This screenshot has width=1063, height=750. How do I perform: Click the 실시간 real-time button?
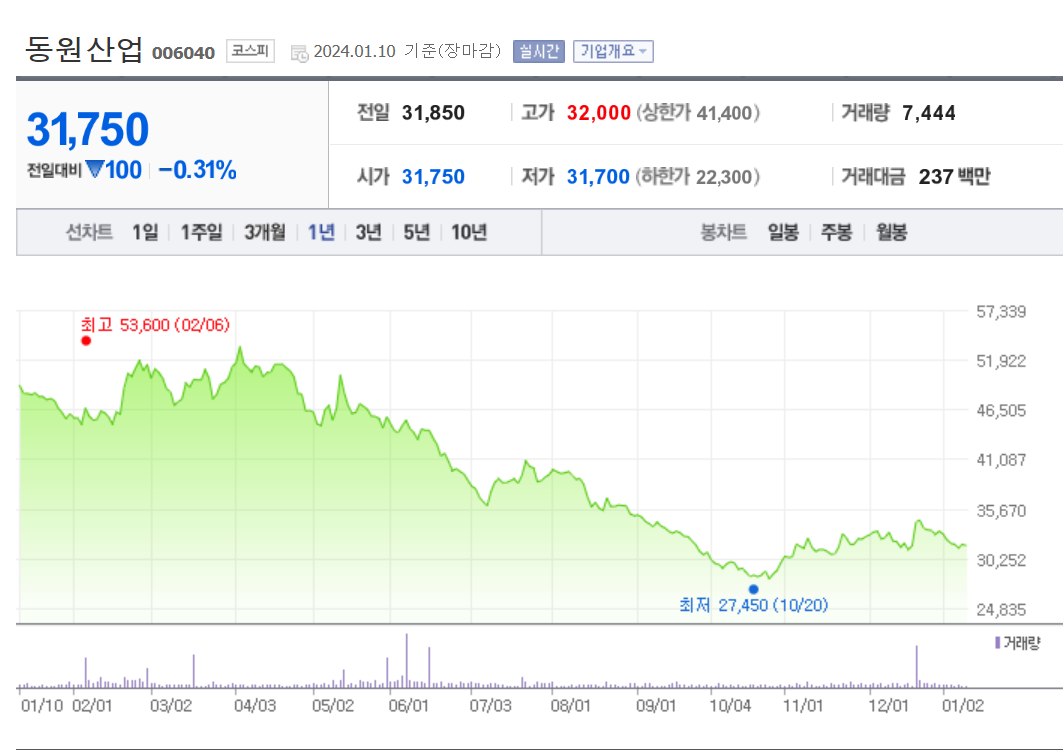pyautogui.click(x=539, y=52)
